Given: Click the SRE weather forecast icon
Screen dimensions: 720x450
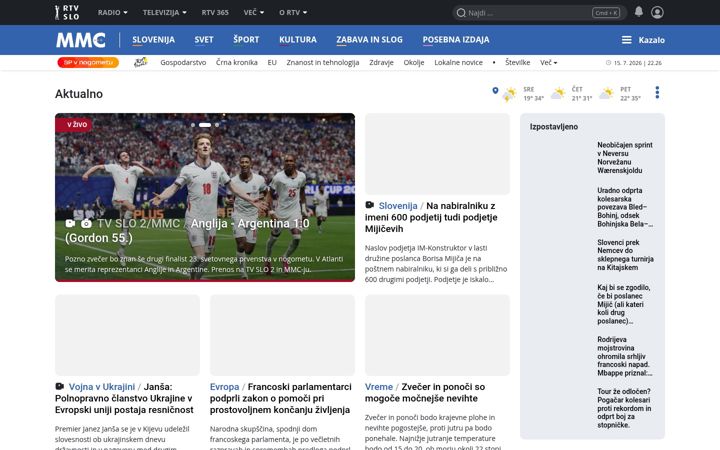Looking at the screenshot, I should (x=509, y=94).
